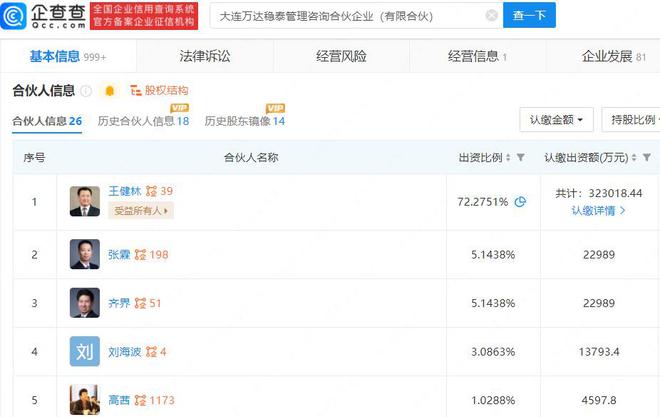The height and width of the screenshot is (417, 660).
Task: Click the relation icon next to 刘海波
Action: tap(151, 352)
